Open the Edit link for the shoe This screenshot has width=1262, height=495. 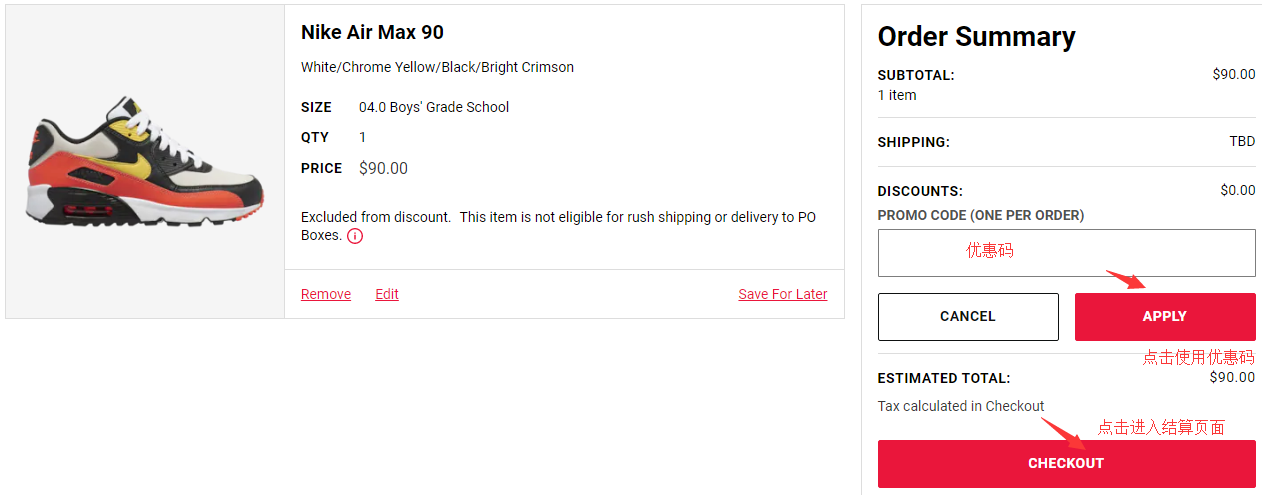tap(387, 294)
